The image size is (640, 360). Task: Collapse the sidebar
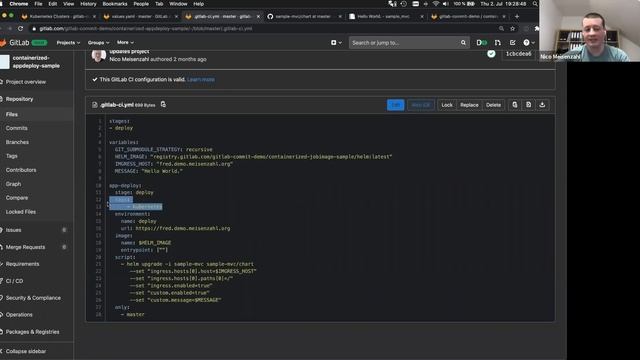pos(26,351)
